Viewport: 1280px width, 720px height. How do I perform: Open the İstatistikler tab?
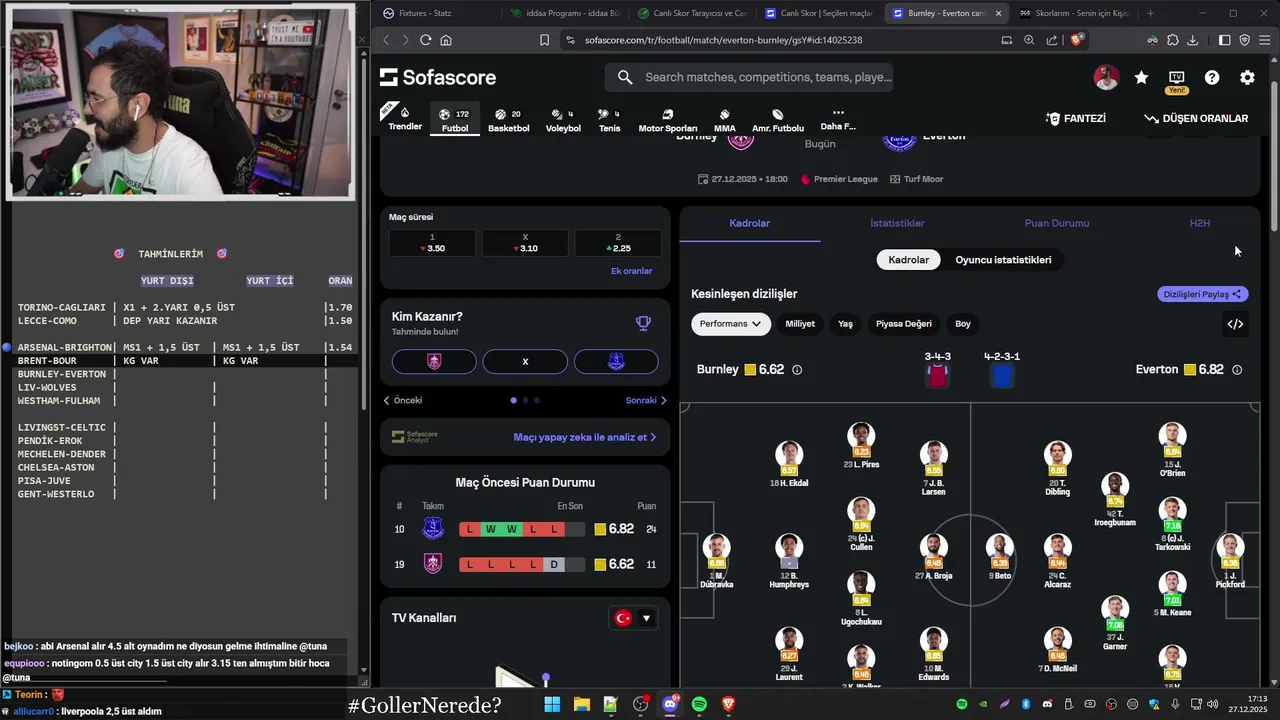coord(897,223)
